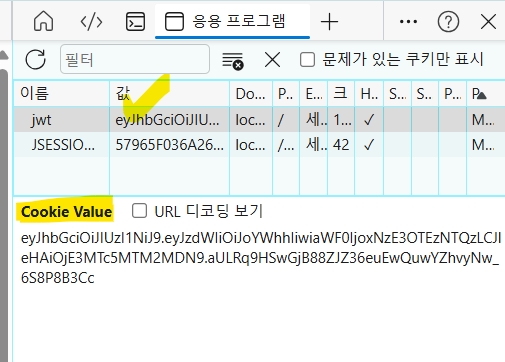Image resolution: width=505 pixels, height=362 pixels.
Task: Add a new tool with plus icon
Action: [329, 22]
